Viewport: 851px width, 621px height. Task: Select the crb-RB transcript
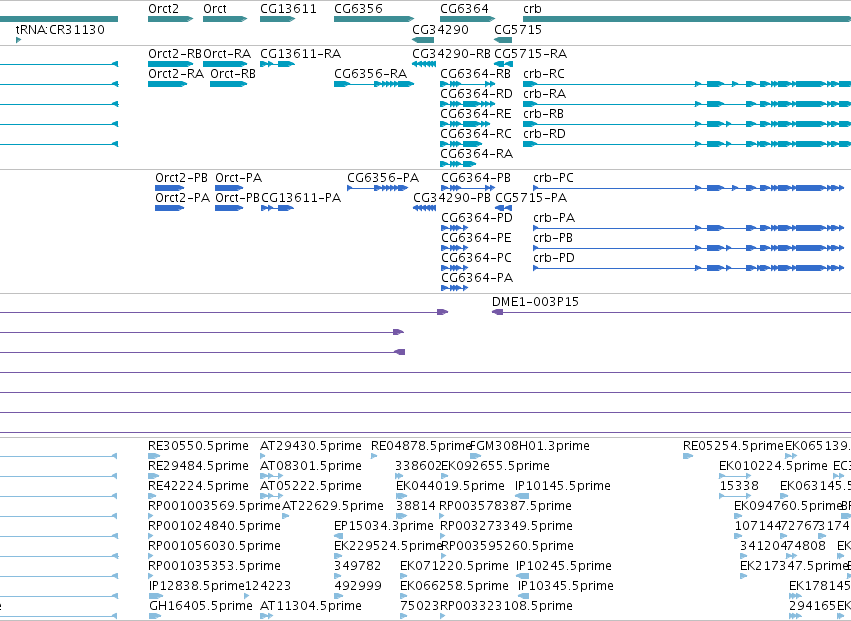[x=687, y=124]
